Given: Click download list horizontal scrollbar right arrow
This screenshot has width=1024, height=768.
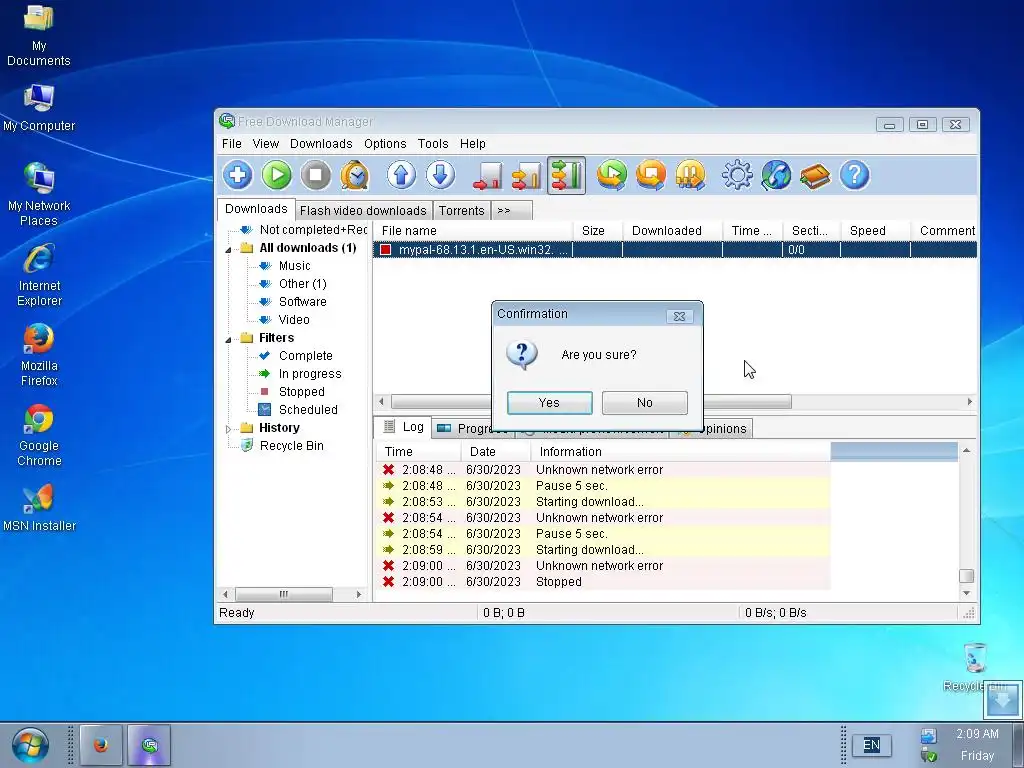Looking at the screenshot, I should (x=970, y=402).
